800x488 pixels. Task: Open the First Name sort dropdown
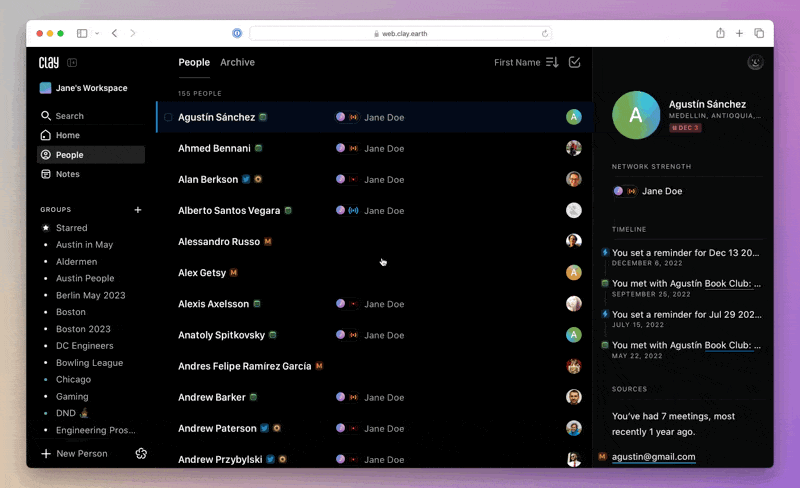click(x=526, y=62)
